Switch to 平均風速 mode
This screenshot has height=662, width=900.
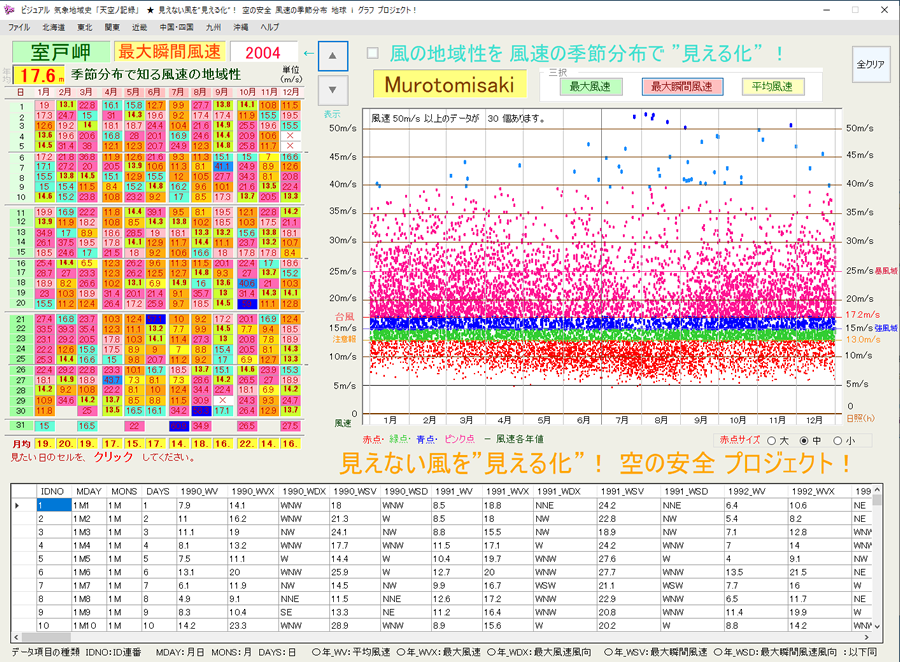click(x=773, y=87)
